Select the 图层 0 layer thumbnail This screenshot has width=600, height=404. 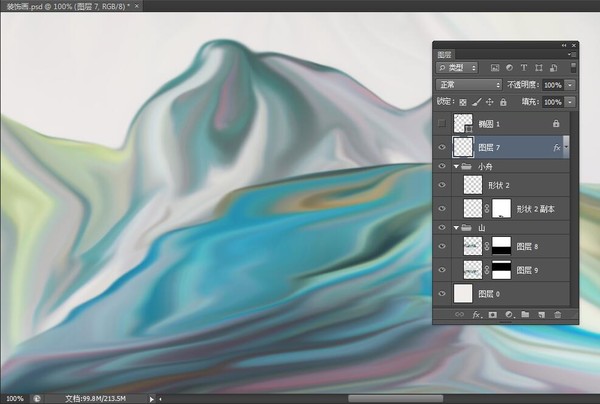coord(463,294)
